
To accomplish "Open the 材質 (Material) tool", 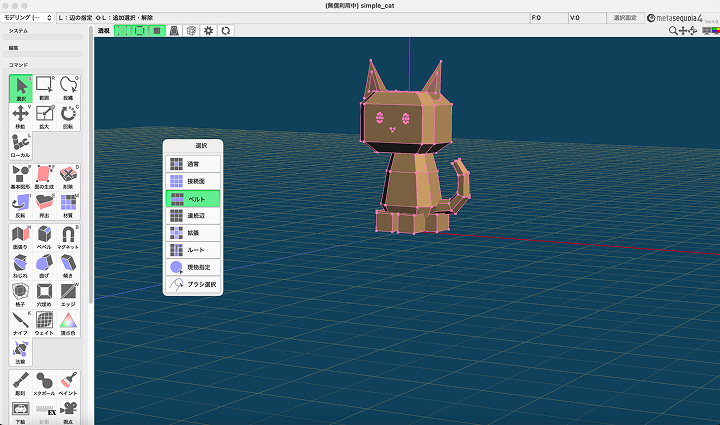I will [x=68, y=206].
